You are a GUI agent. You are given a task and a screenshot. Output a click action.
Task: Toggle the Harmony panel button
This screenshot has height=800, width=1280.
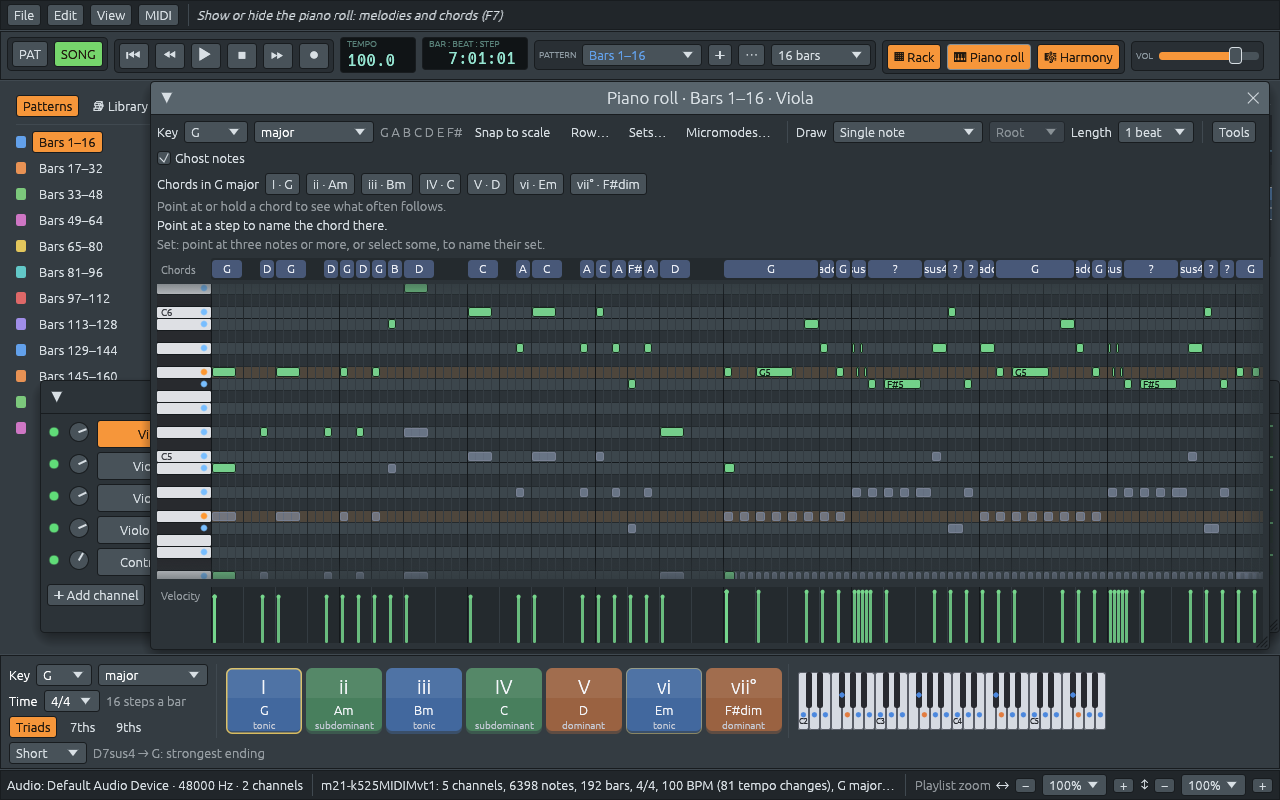point(1078,57)
